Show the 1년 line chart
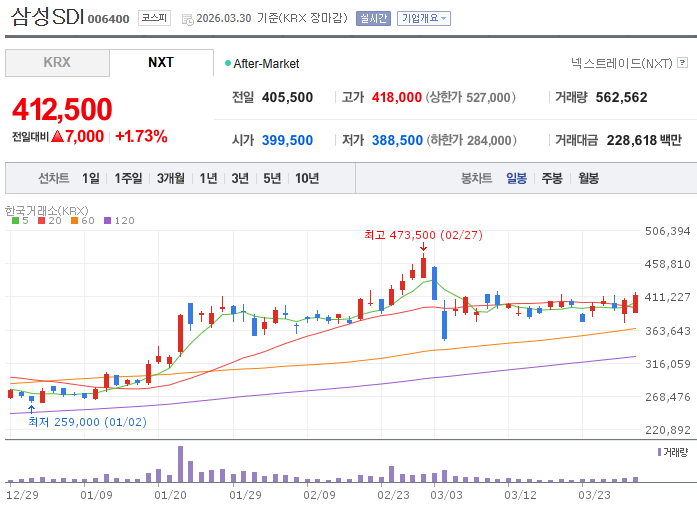697x507 pixels. [x=208, y=178]
